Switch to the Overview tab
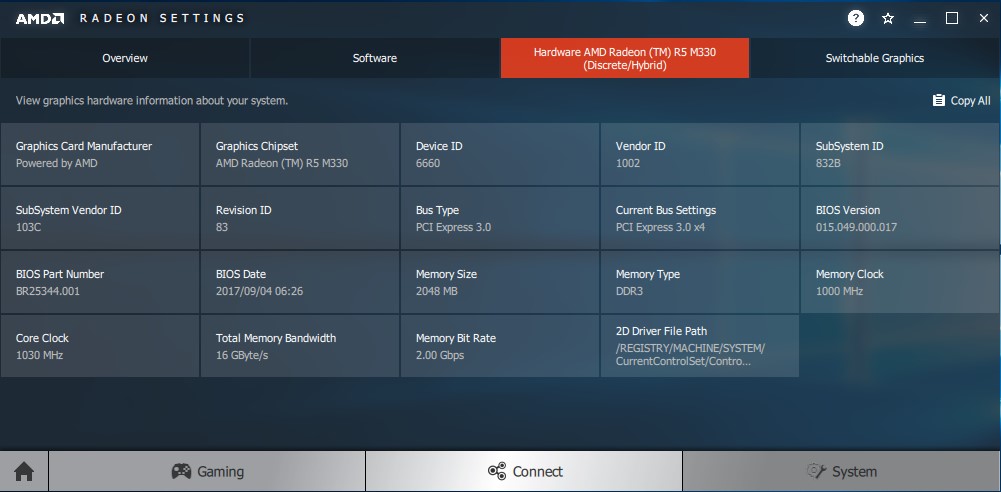1001x492 pixels. [x=125, y=58]
